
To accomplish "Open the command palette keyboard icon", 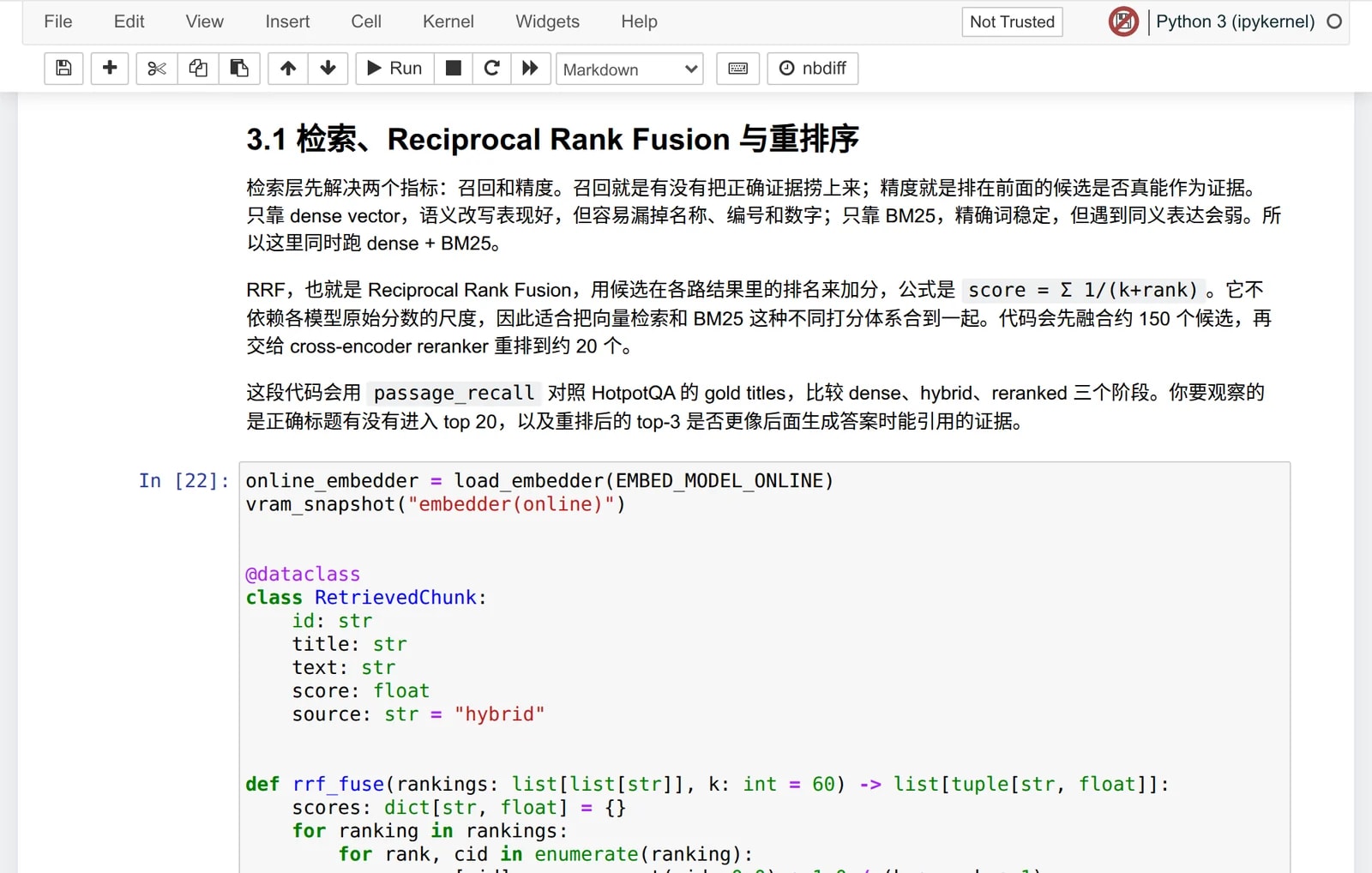I will coord(737,69).
